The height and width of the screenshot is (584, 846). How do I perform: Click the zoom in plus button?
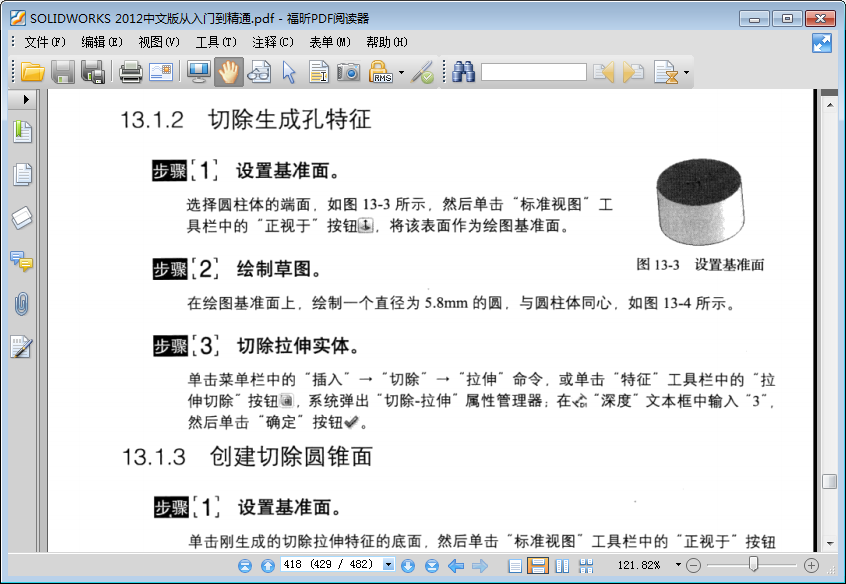tap(811, 566)
